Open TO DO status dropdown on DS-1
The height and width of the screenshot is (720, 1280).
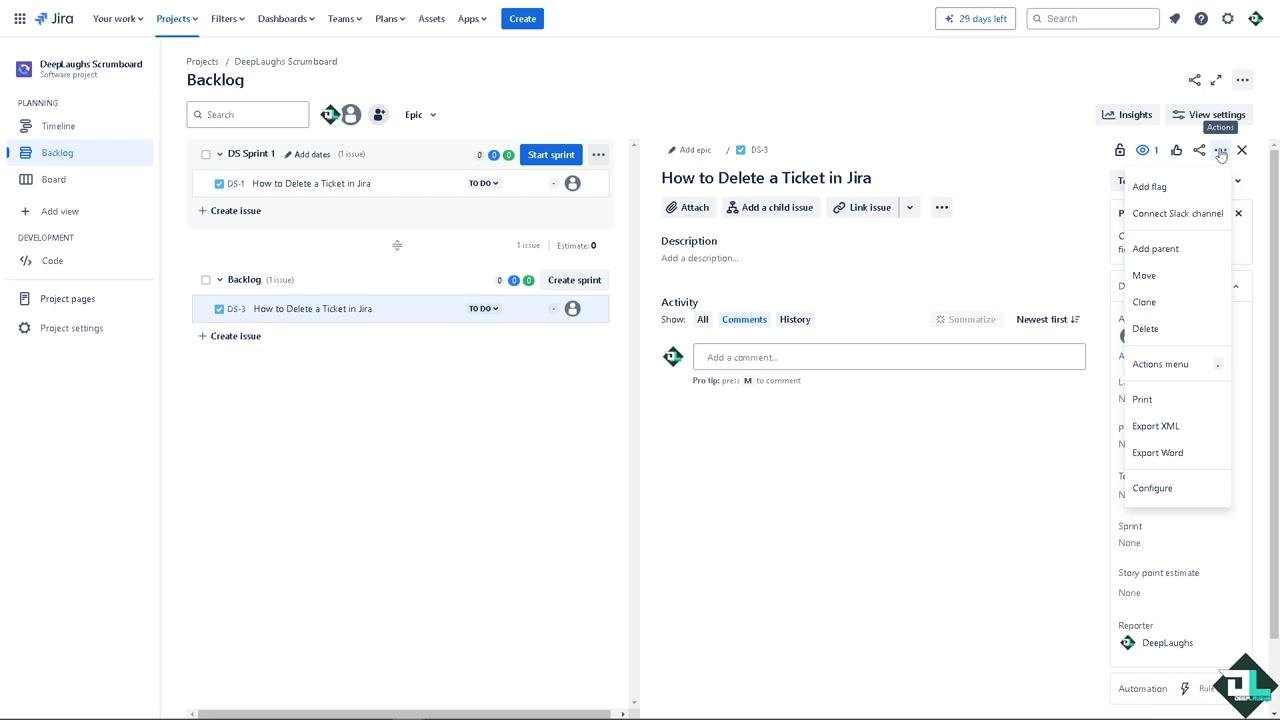[484, 183]
